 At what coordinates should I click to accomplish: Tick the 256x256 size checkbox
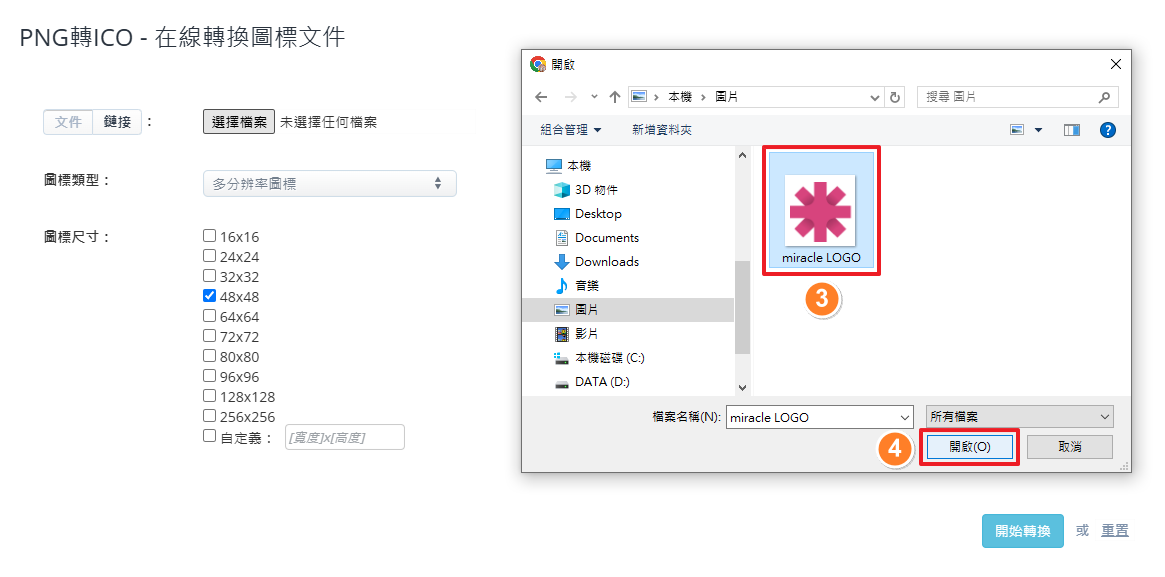pyautogui.click(x=209, y=416)
